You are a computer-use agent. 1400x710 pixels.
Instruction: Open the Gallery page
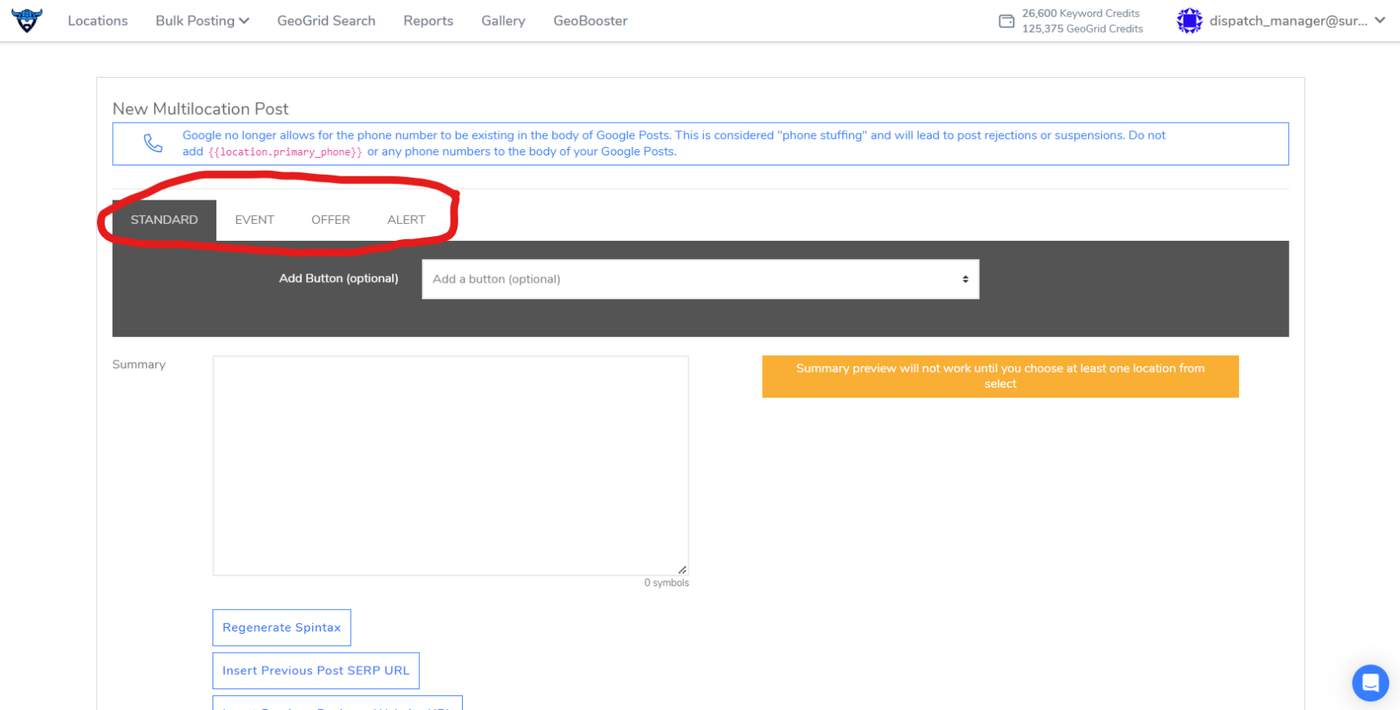pos(503,21)
